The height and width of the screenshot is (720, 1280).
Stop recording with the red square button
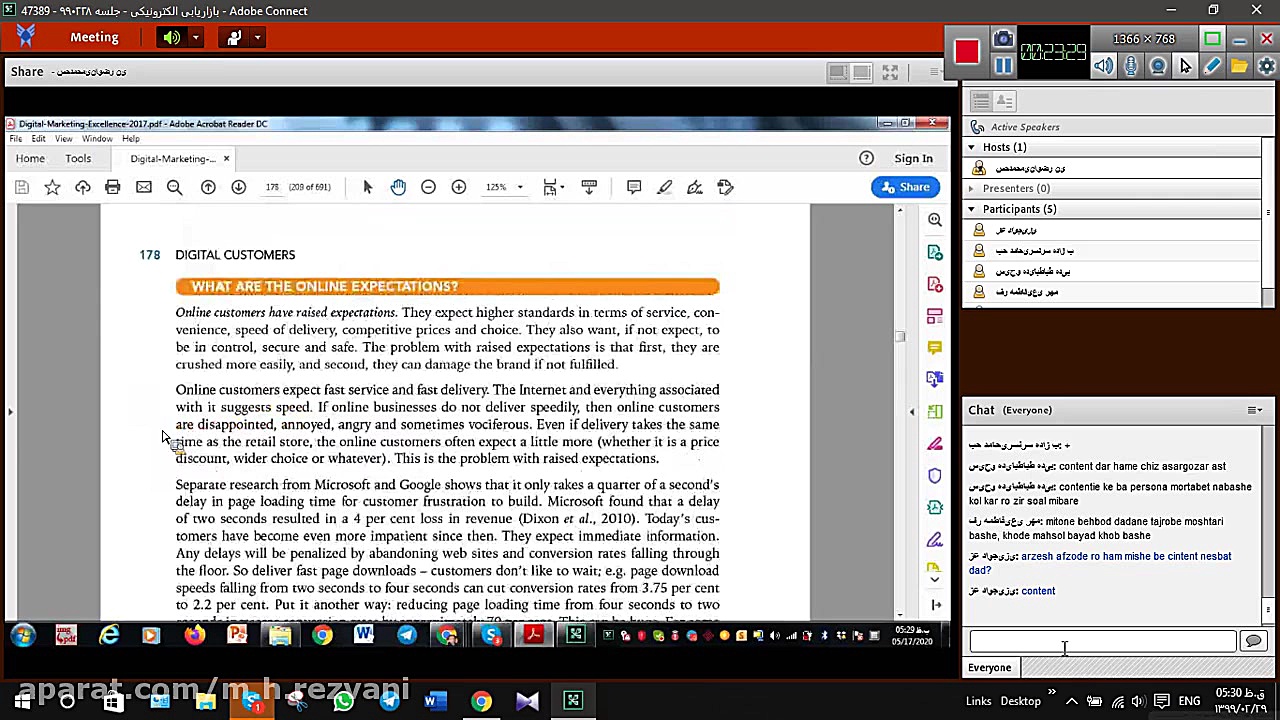(966, 52)
